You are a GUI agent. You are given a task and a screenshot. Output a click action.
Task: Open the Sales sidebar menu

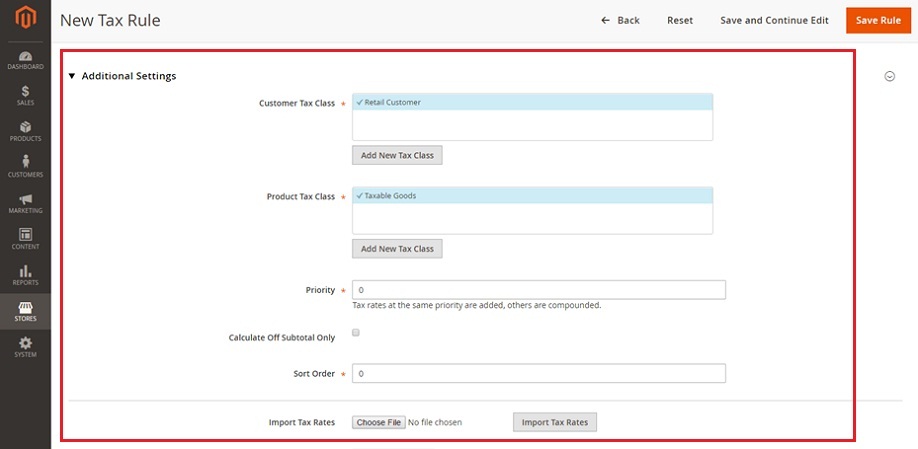coord(25,95)
